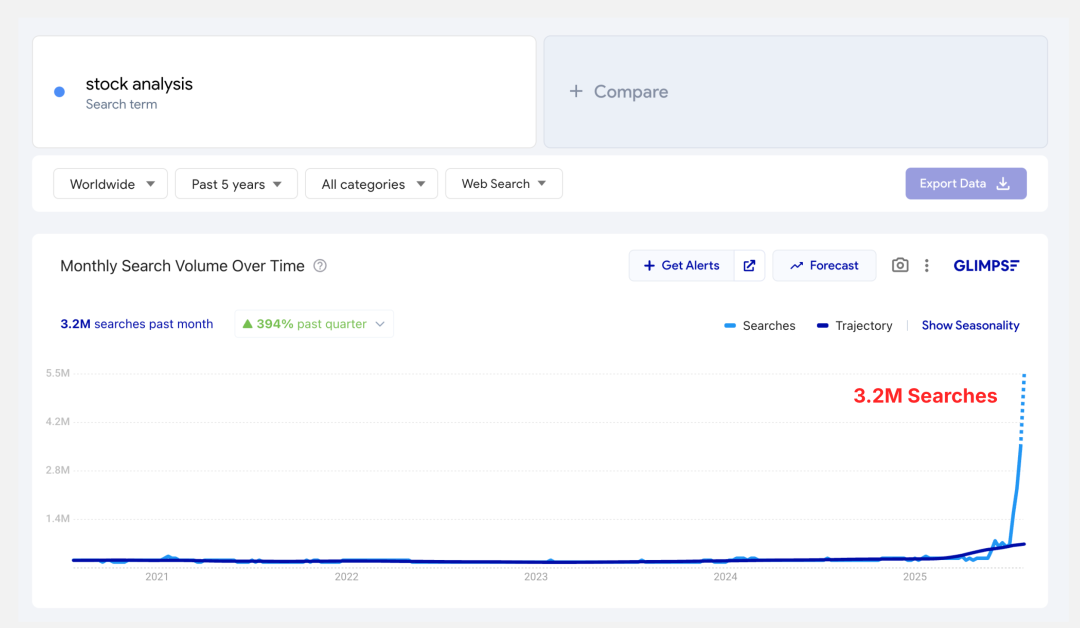
Task: Click the stock analysis search term field
Action: (x=284, y=92)
